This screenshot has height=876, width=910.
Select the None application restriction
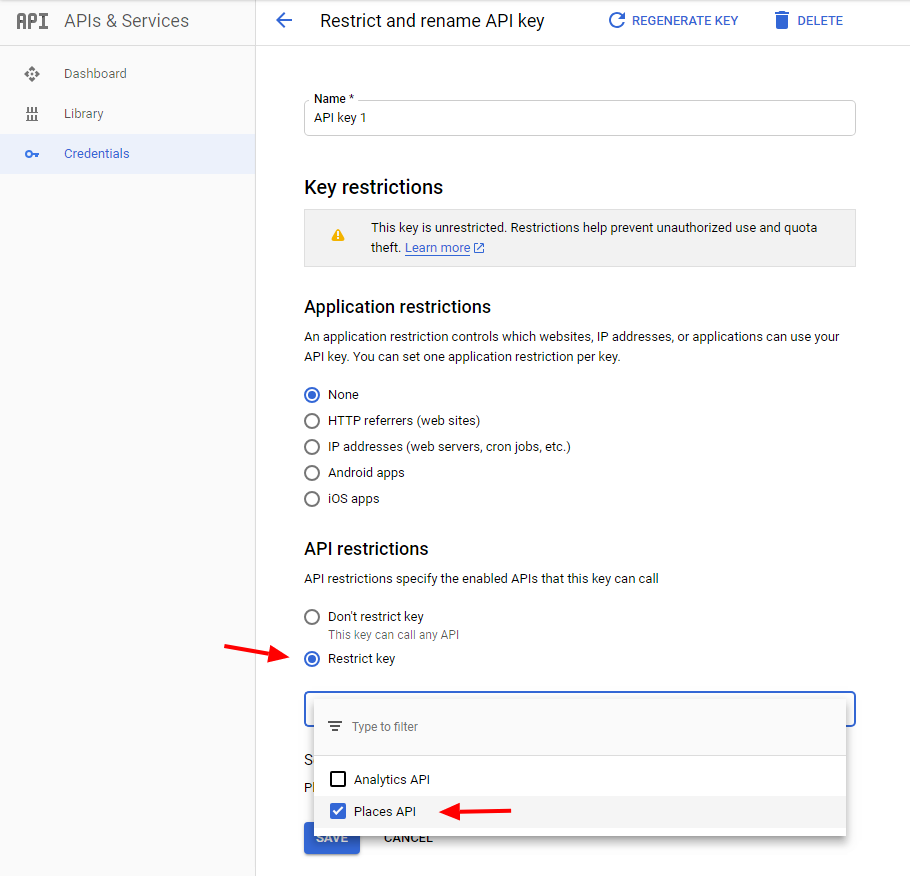pyautogui.click(x=312, y=395)
